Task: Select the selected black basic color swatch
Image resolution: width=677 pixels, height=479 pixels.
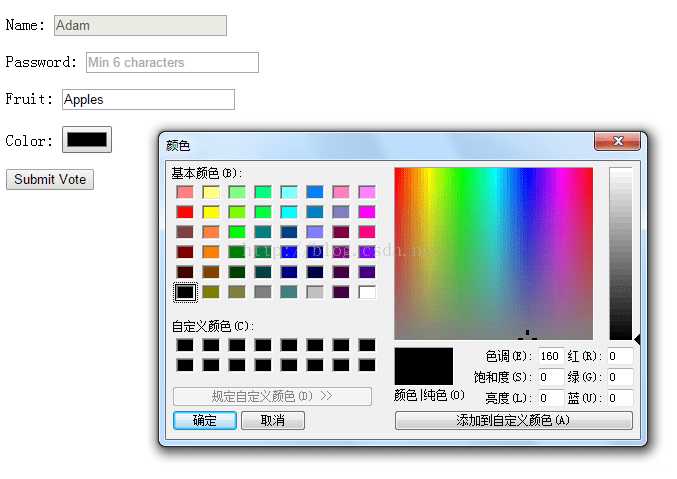Action: tap(185, 292)
